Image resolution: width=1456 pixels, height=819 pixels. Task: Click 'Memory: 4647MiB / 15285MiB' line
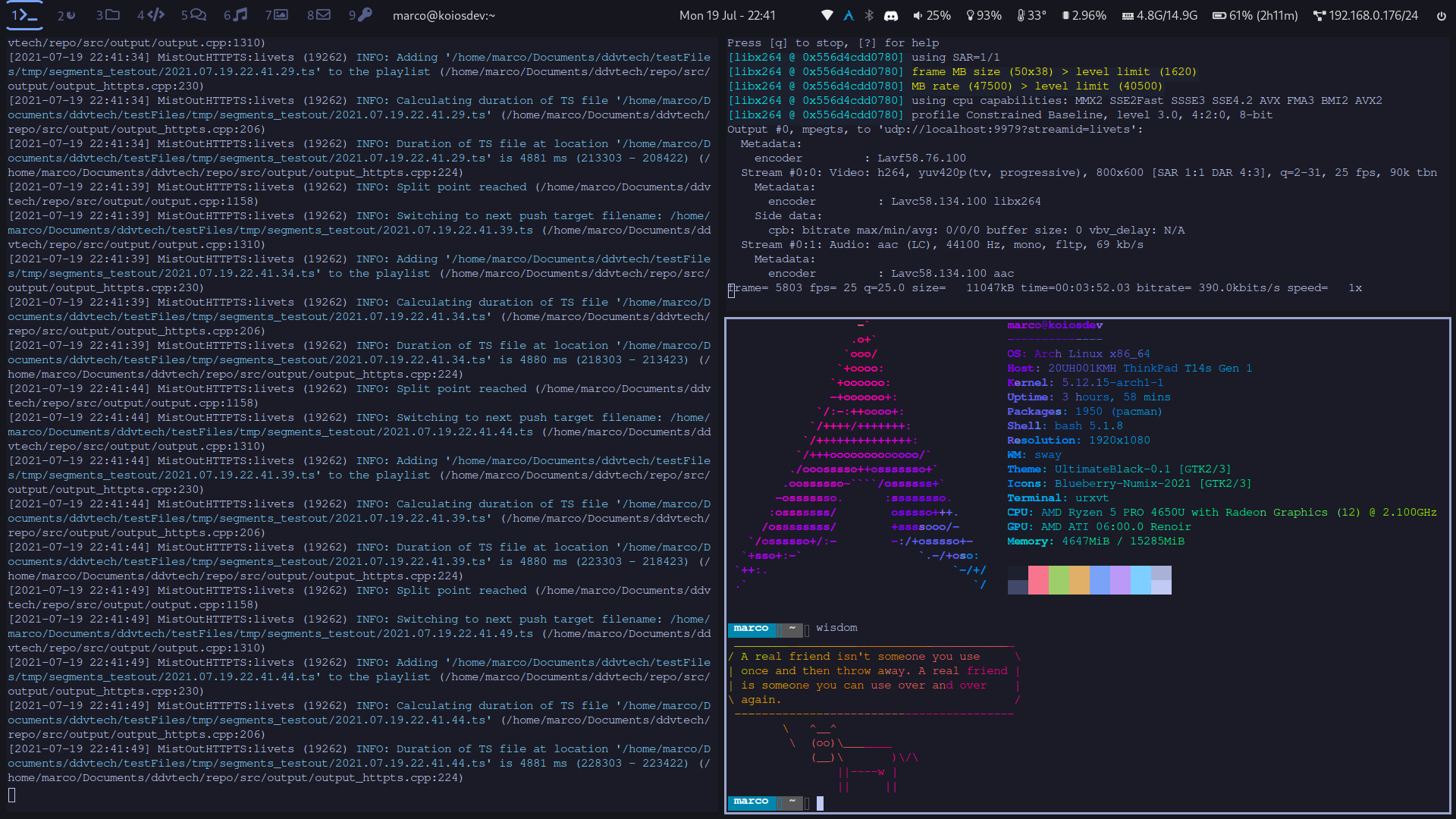click(1096, 541)
